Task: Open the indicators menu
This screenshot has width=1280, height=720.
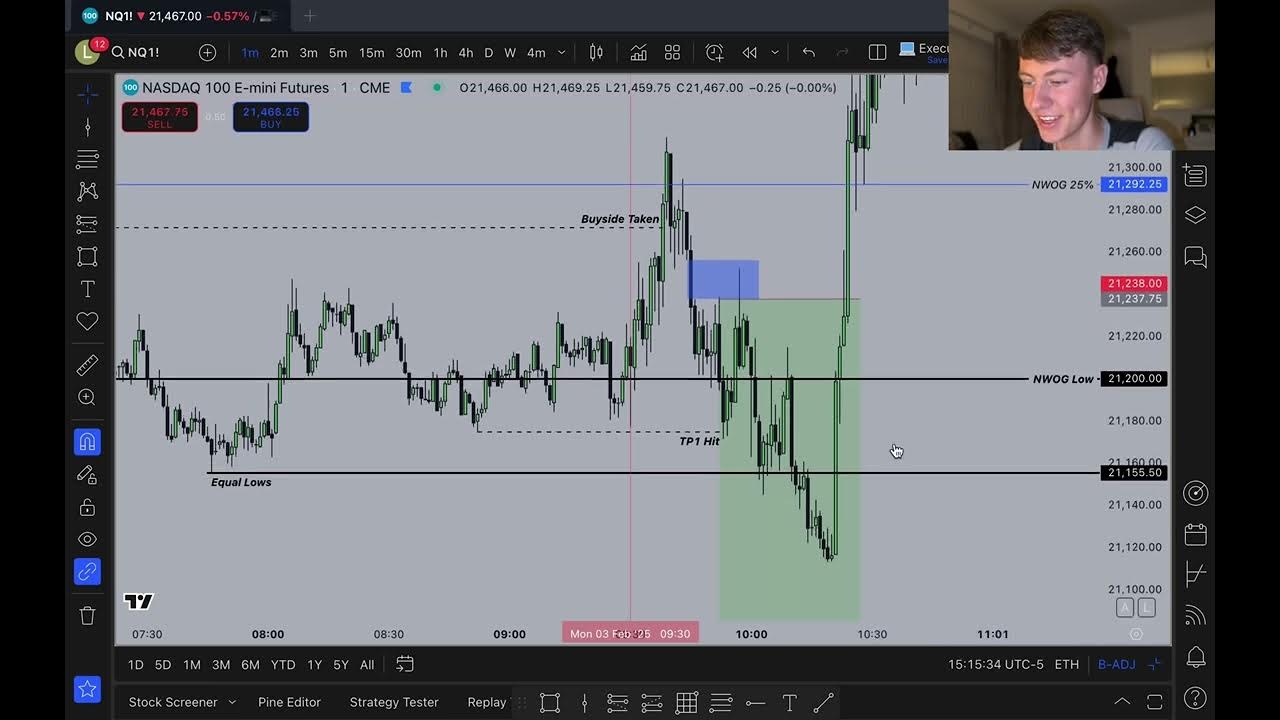Action: point(638,52)
